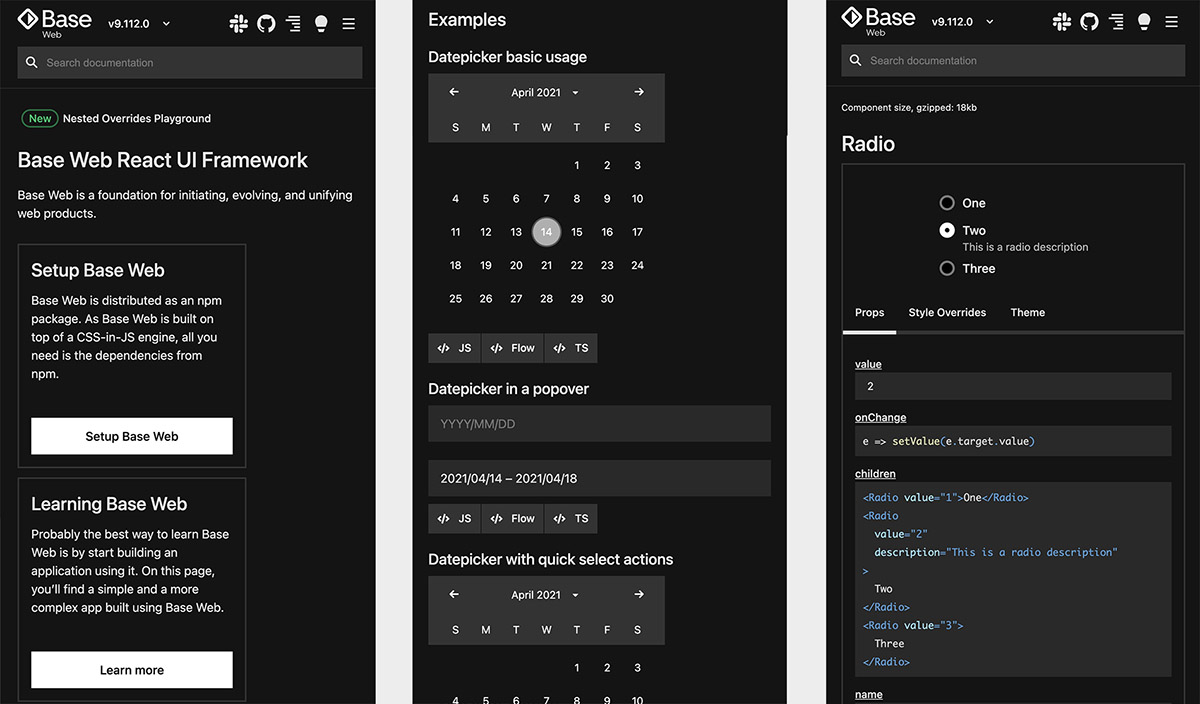Click the 2021/04/14 – 2021/04/18 range input
This screenshot has height=704, width=1200.
coord(599,478)
